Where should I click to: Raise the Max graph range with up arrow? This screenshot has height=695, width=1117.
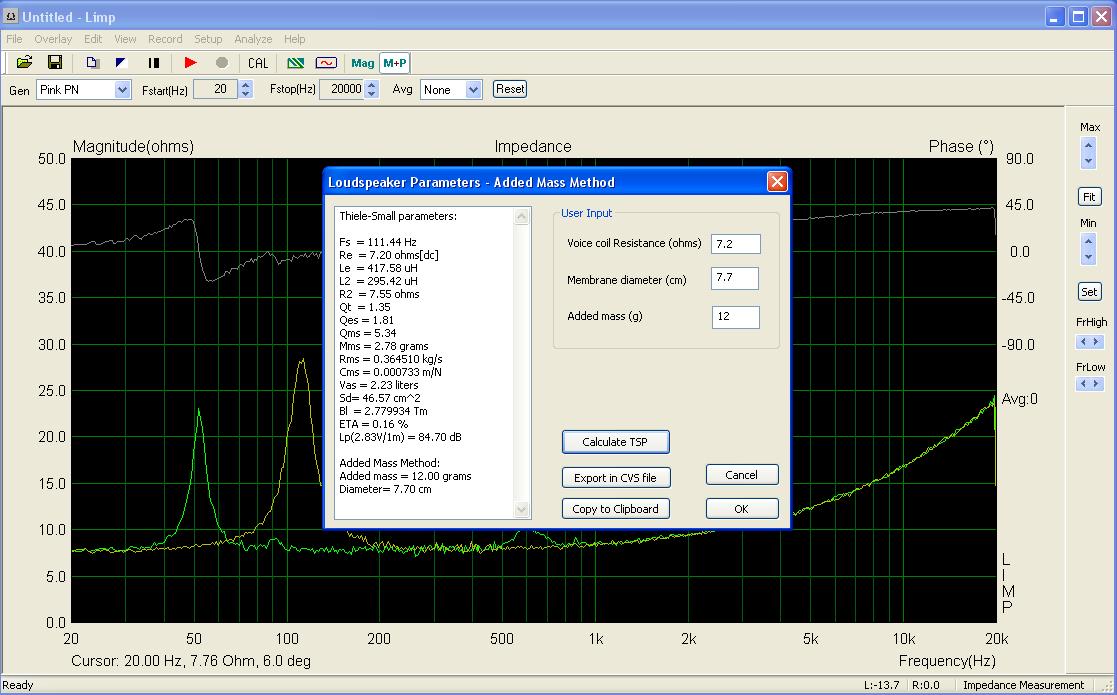click(x=1088, y=145)
